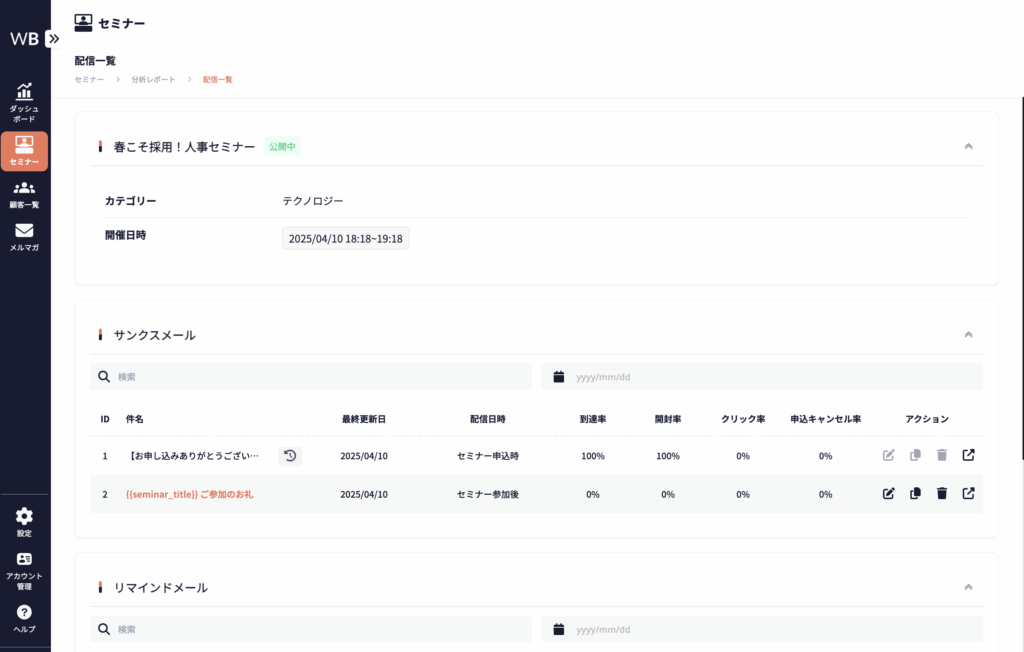Image resolution: width=1024 pixels, height=652 pixels.
Task: Collapse the 春こそ採用！人事セミナー panel
Action: (967, 146)
